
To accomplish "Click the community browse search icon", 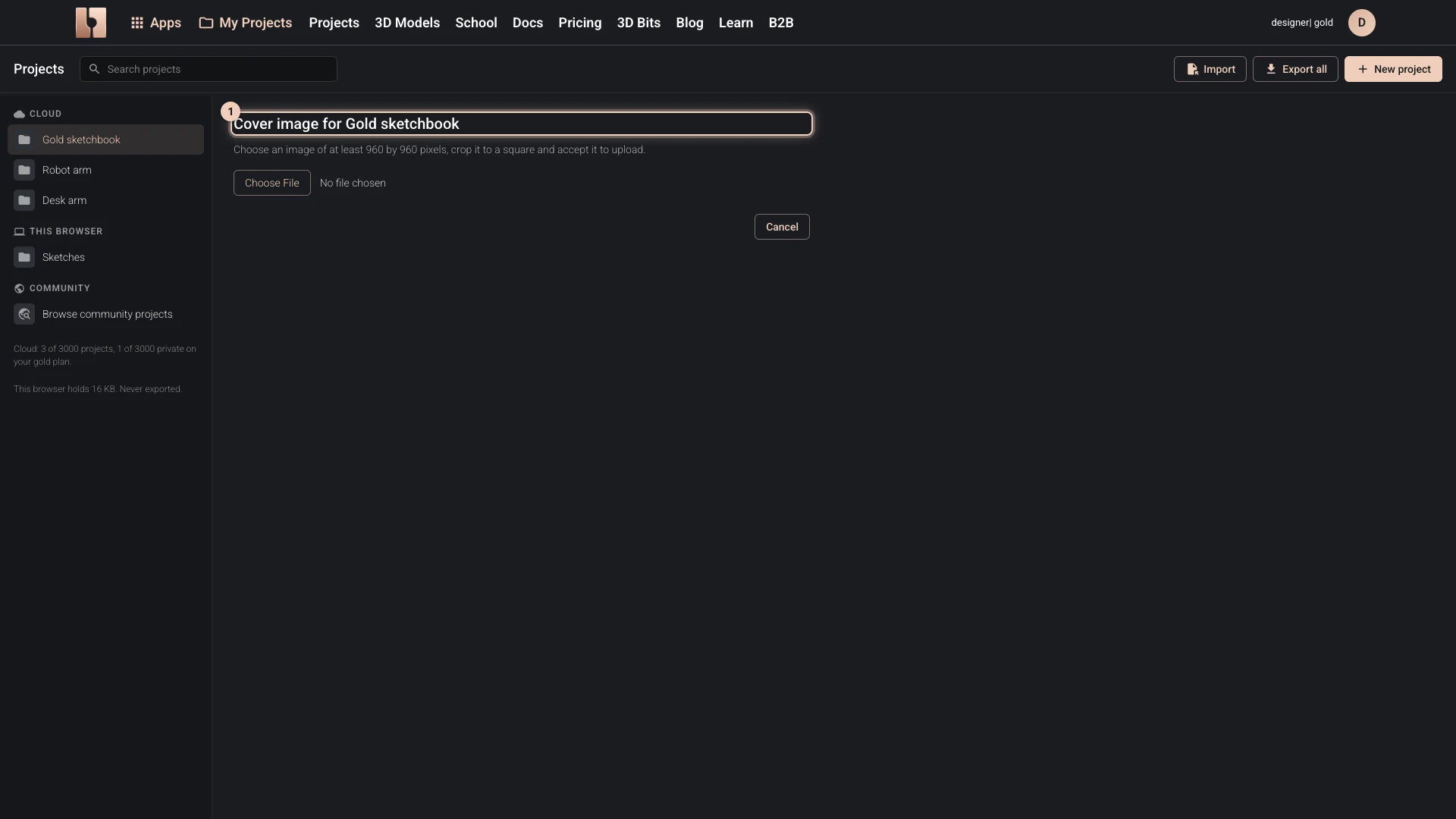I will [24, 314].
